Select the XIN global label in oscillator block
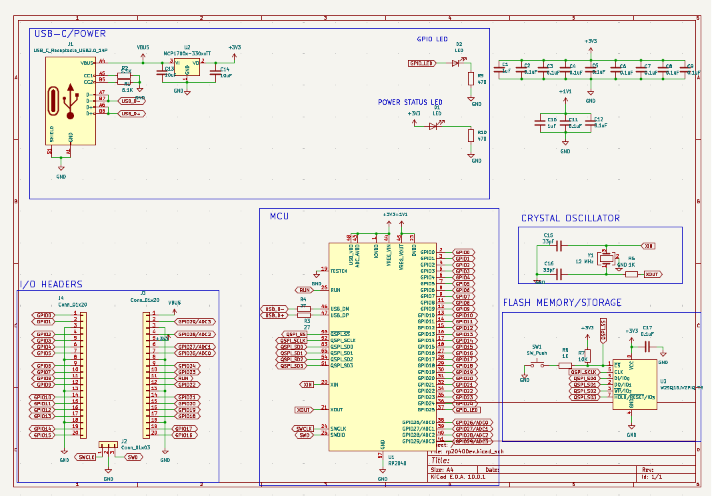 point(648,246)
